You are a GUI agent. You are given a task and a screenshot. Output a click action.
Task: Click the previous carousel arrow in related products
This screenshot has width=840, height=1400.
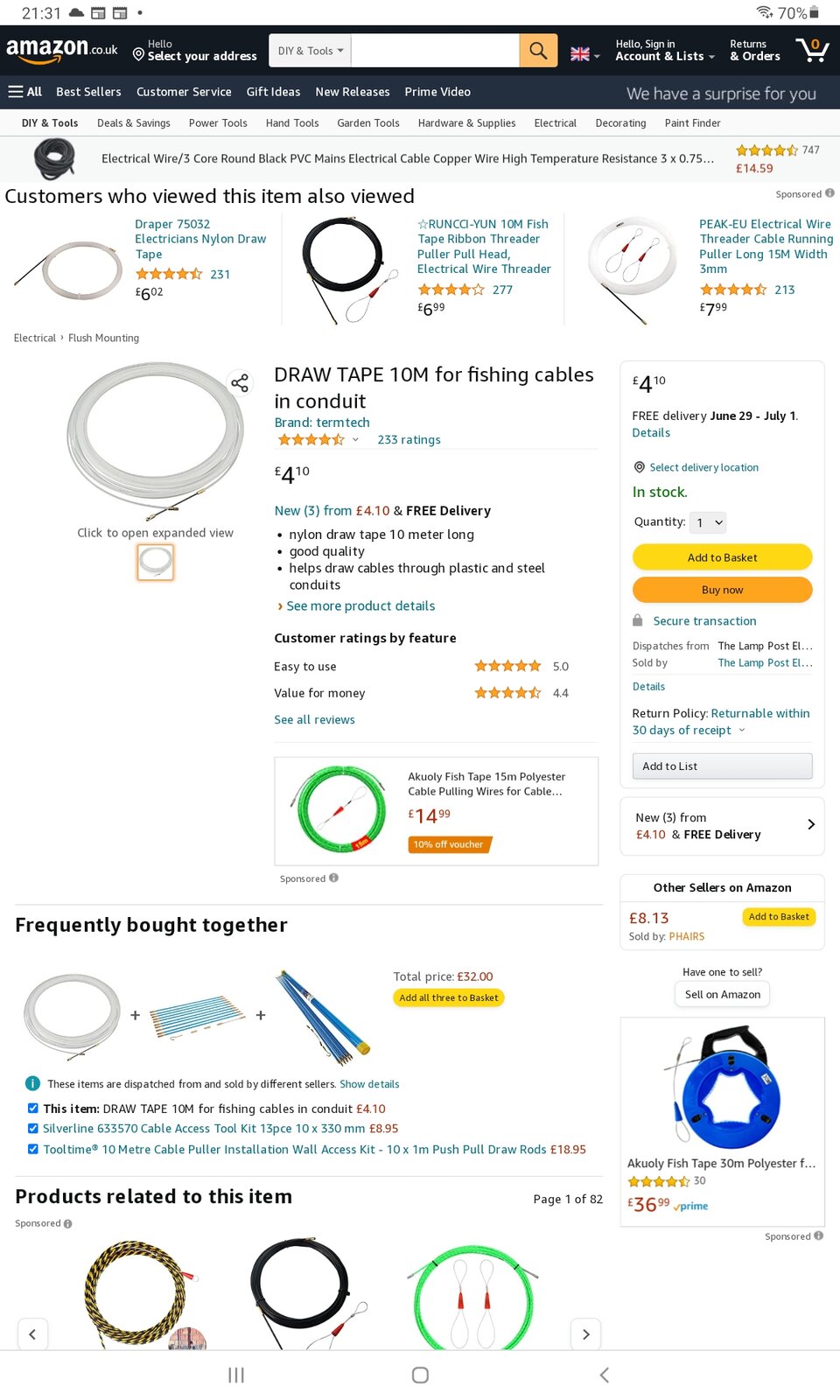pos(32,1333)
